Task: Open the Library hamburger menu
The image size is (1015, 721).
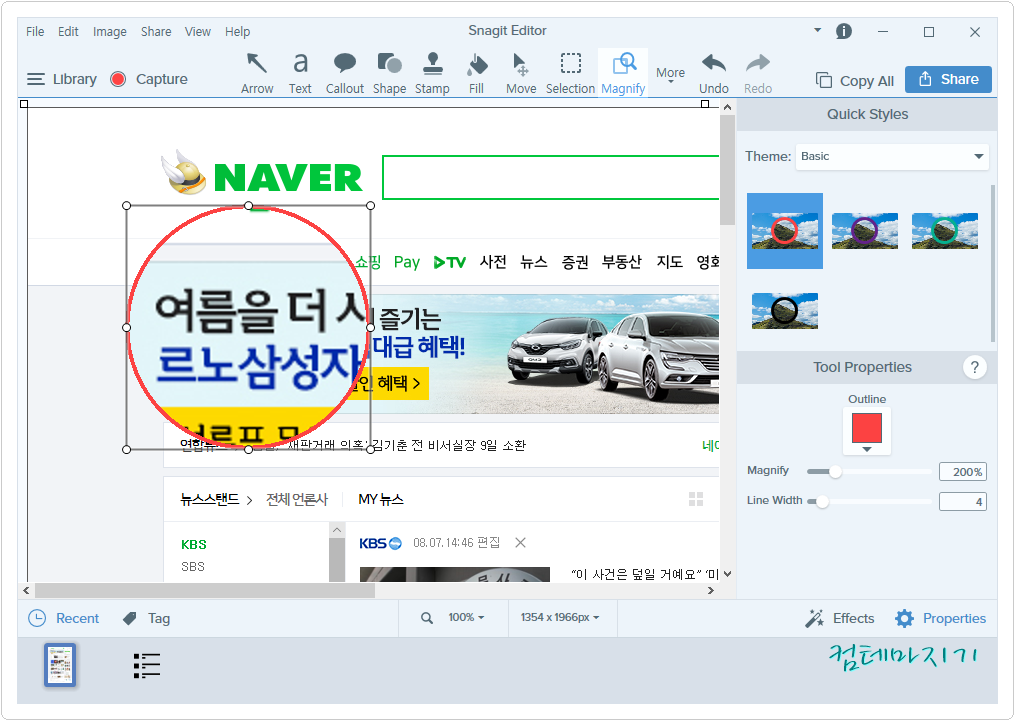Action: click(36, 79)
